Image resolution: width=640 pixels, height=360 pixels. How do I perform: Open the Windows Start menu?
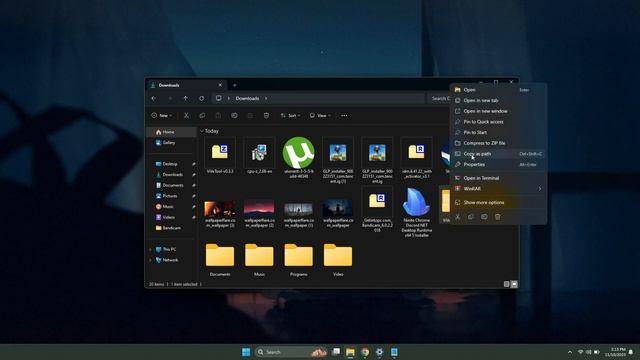click(x=246, y=352)
